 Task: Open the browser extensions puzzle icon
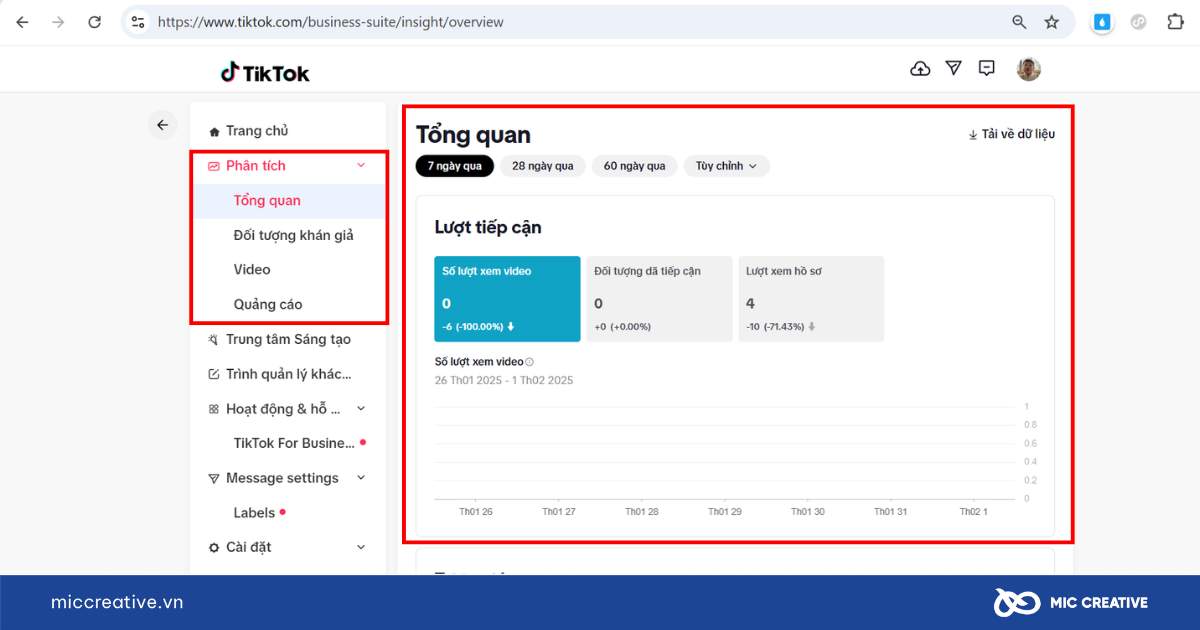(x=1175, y=21)
